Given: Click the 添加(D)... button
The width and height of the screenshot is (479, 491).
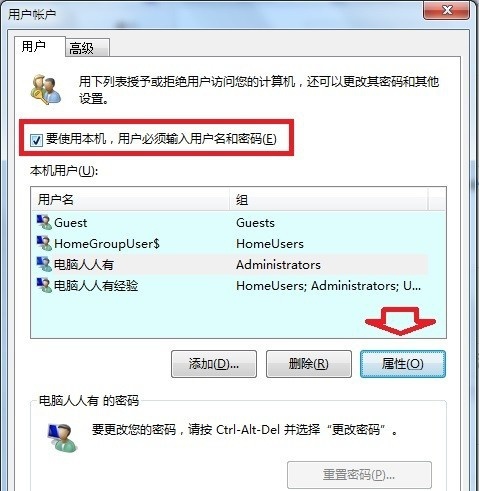Looking at the screenshot, I should coord(214,364).
